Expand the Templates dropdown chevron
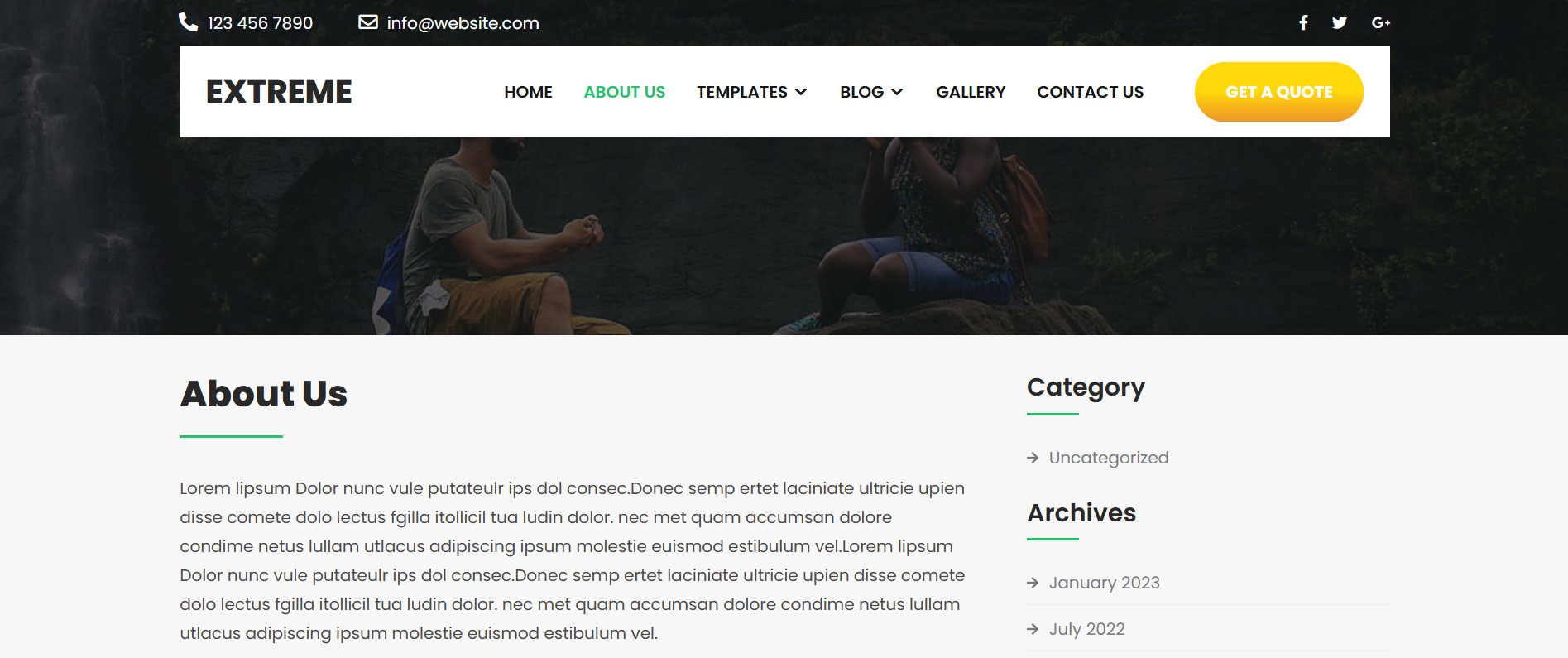This screenshot has height=658, width=1568. [801, 92]
